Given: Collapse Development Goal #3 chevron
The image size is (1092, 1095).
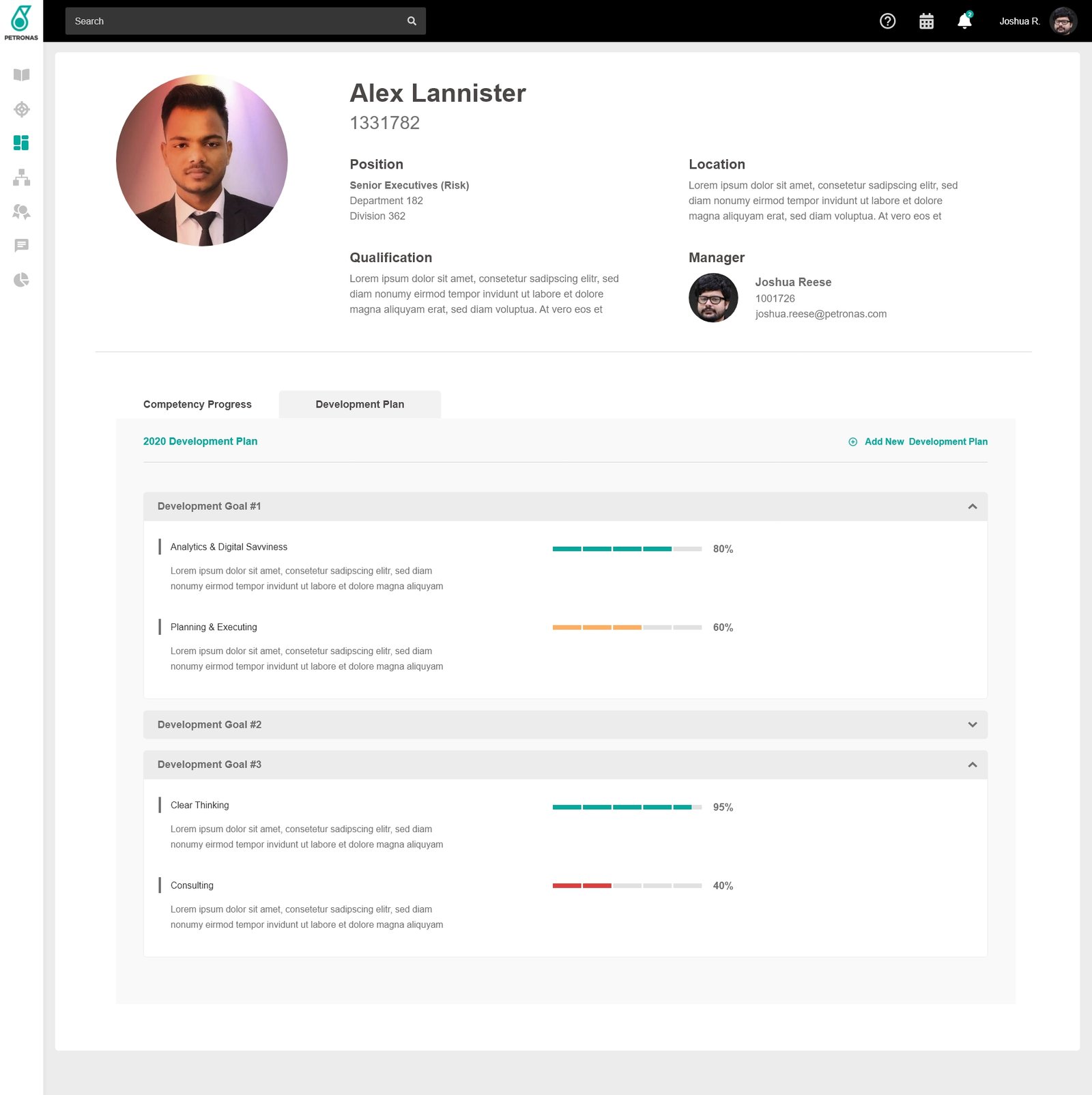Looking at the screenshot, I should click(x=972, y=765).
